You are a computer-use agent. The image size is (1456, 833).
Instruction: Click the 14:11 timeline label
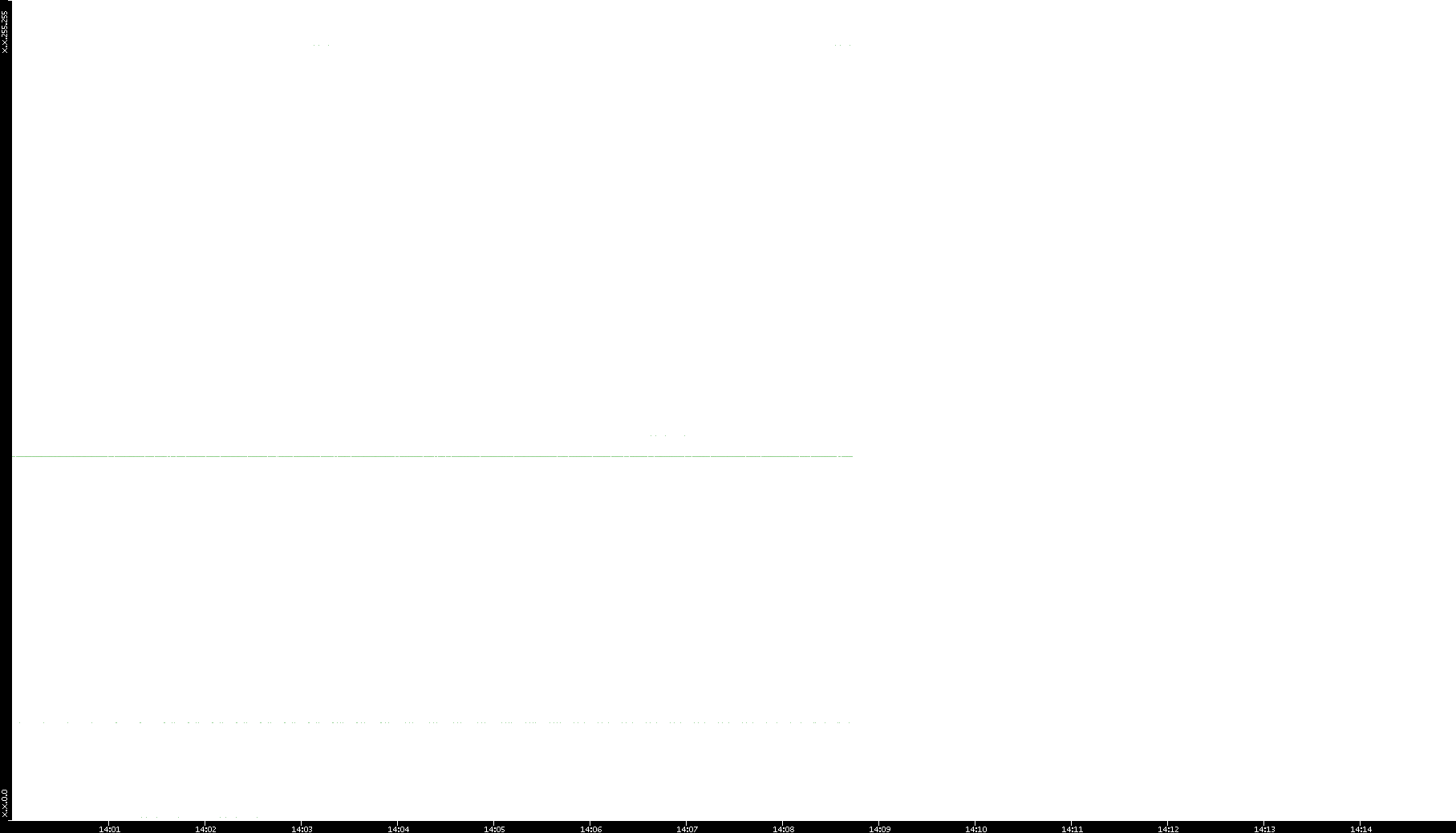[1073, 829]
